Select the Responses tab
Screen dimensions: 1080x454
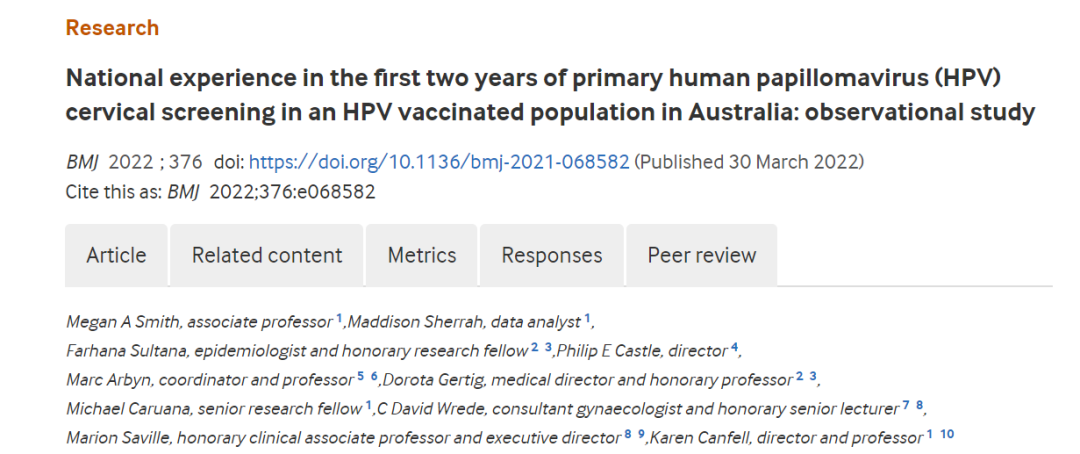(552, 255)
